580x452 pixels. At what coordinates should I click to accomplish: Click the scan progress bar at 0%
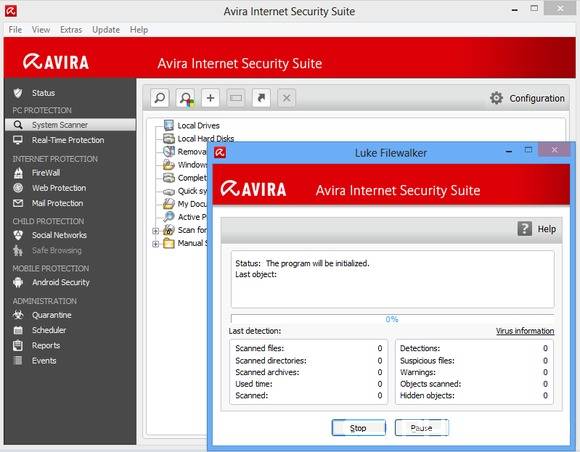392,319
